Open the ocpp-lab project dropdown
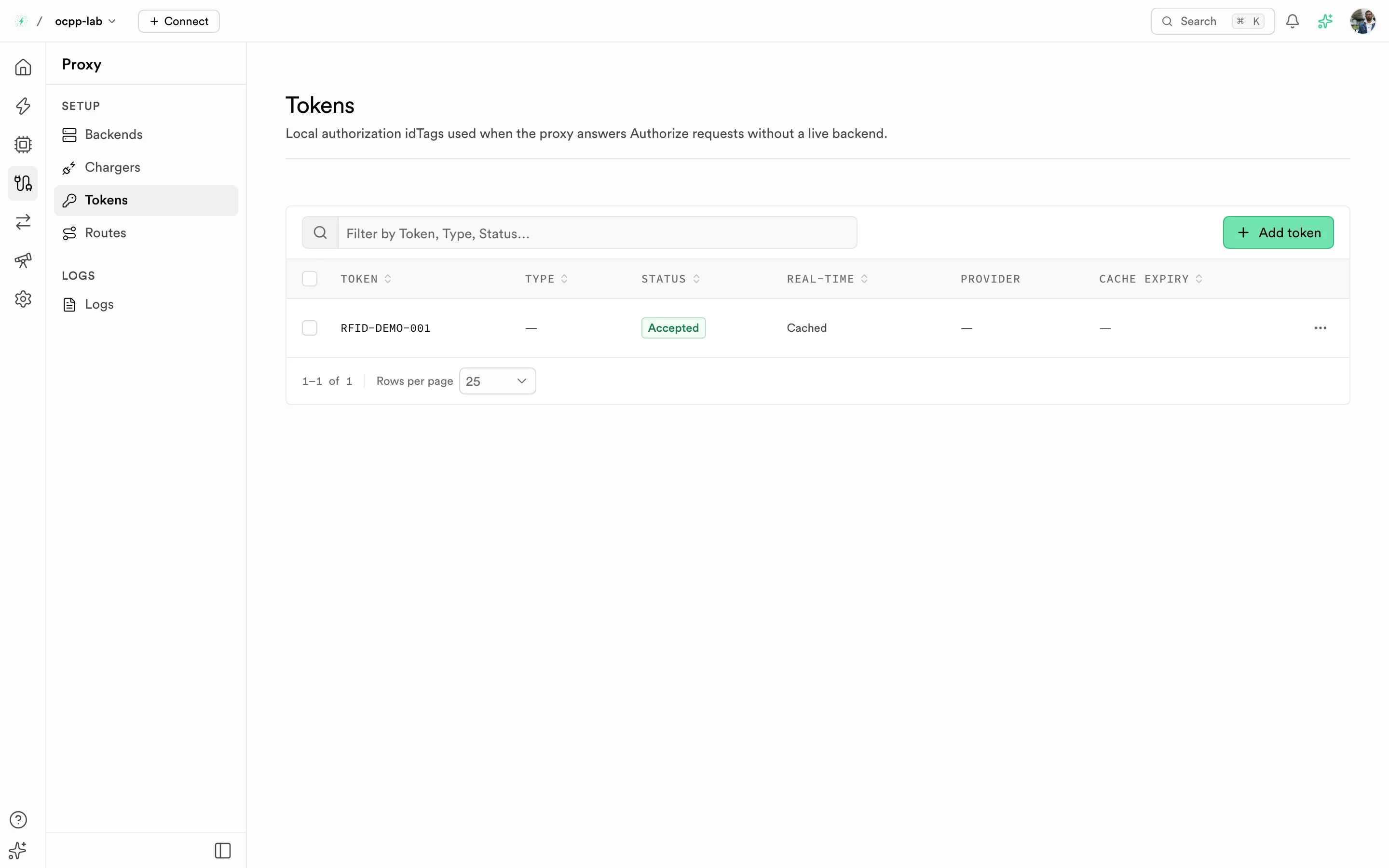This screenshot has height=868, width=1389. tap(85, 21)
